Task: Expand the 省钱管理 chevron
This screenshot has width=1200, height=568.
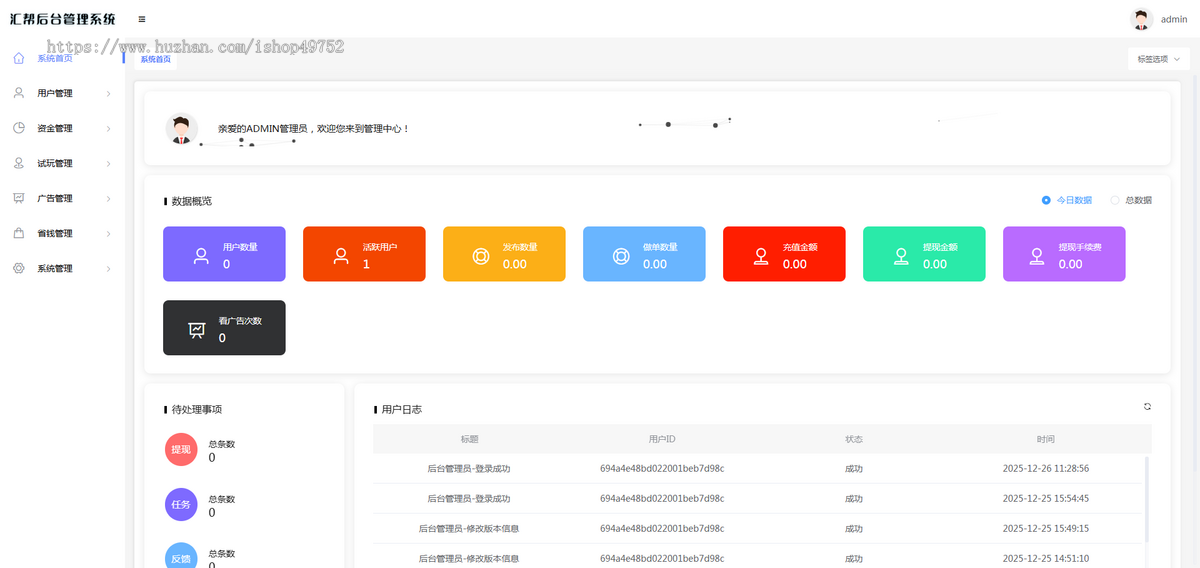Action: 108,234
